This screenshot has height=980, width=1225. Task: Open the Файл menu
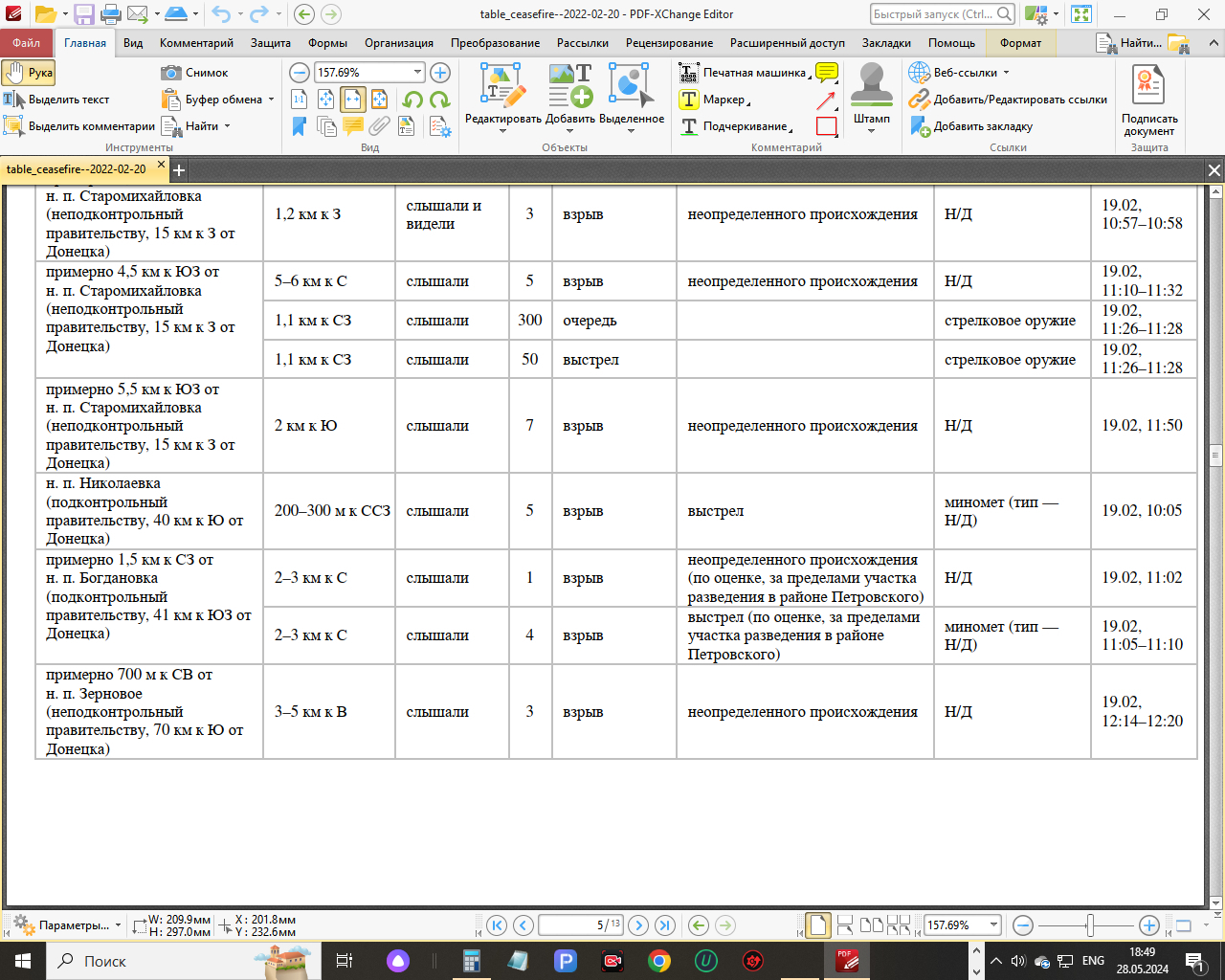(27, 43)
